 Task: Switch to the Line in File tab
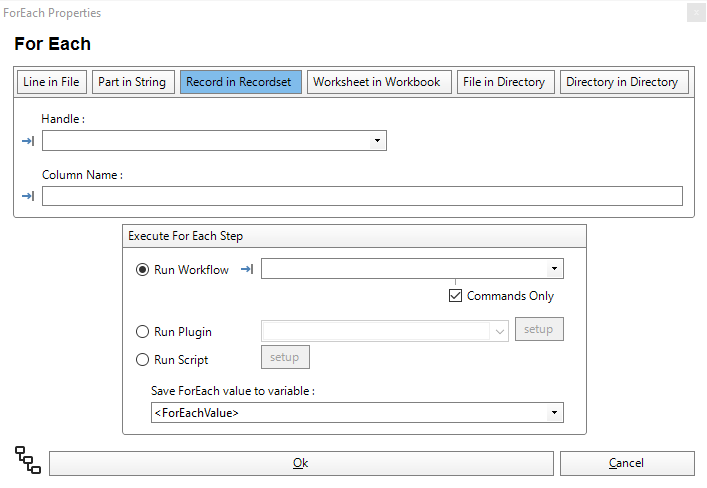click(x=51, y=82)
